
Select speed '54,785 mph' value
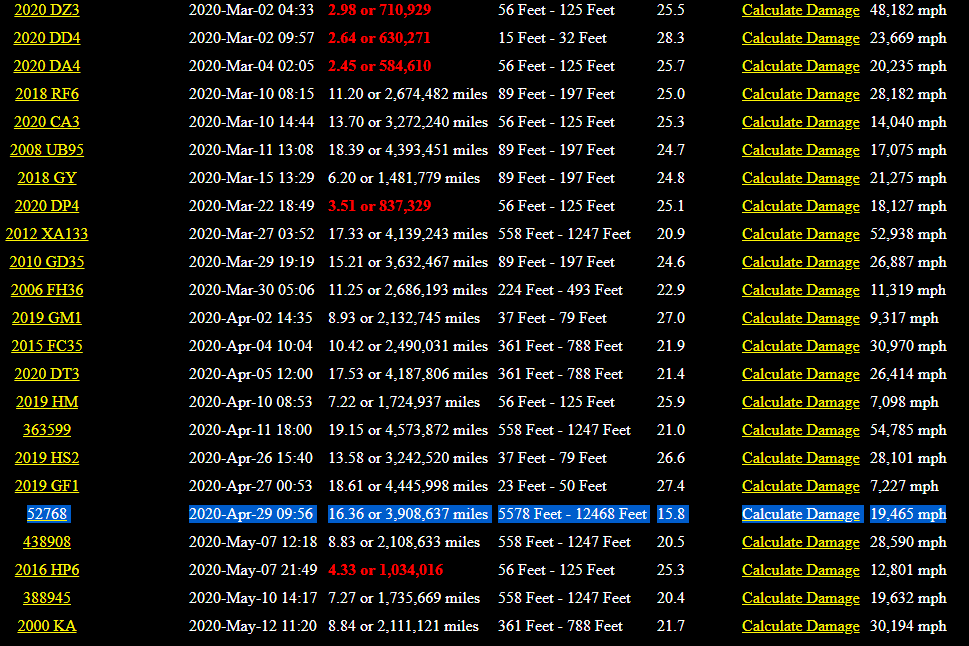coord(908,430)
